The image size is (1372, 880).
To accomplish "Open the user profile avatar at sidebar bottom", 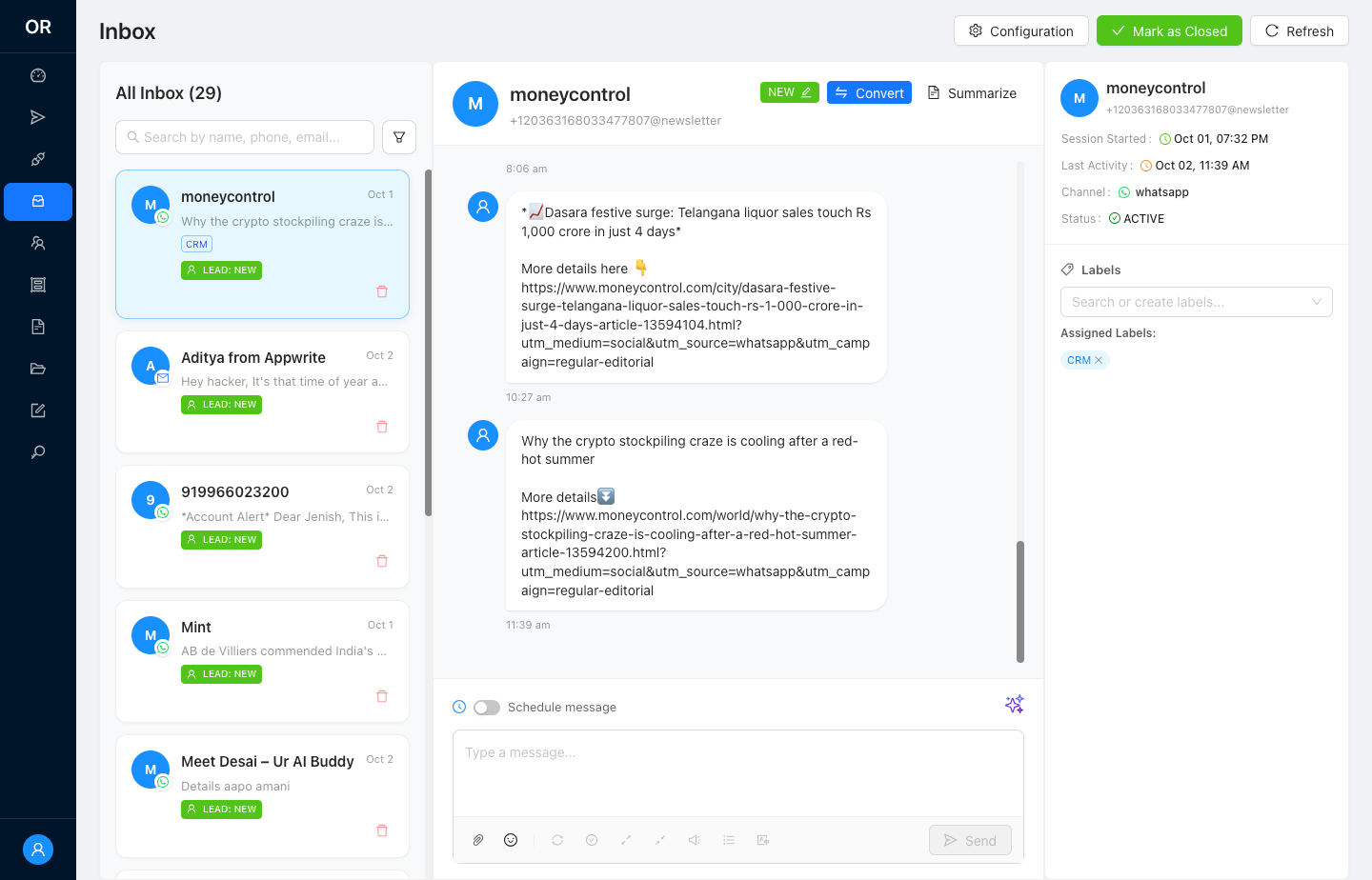I will pos(38,850).
